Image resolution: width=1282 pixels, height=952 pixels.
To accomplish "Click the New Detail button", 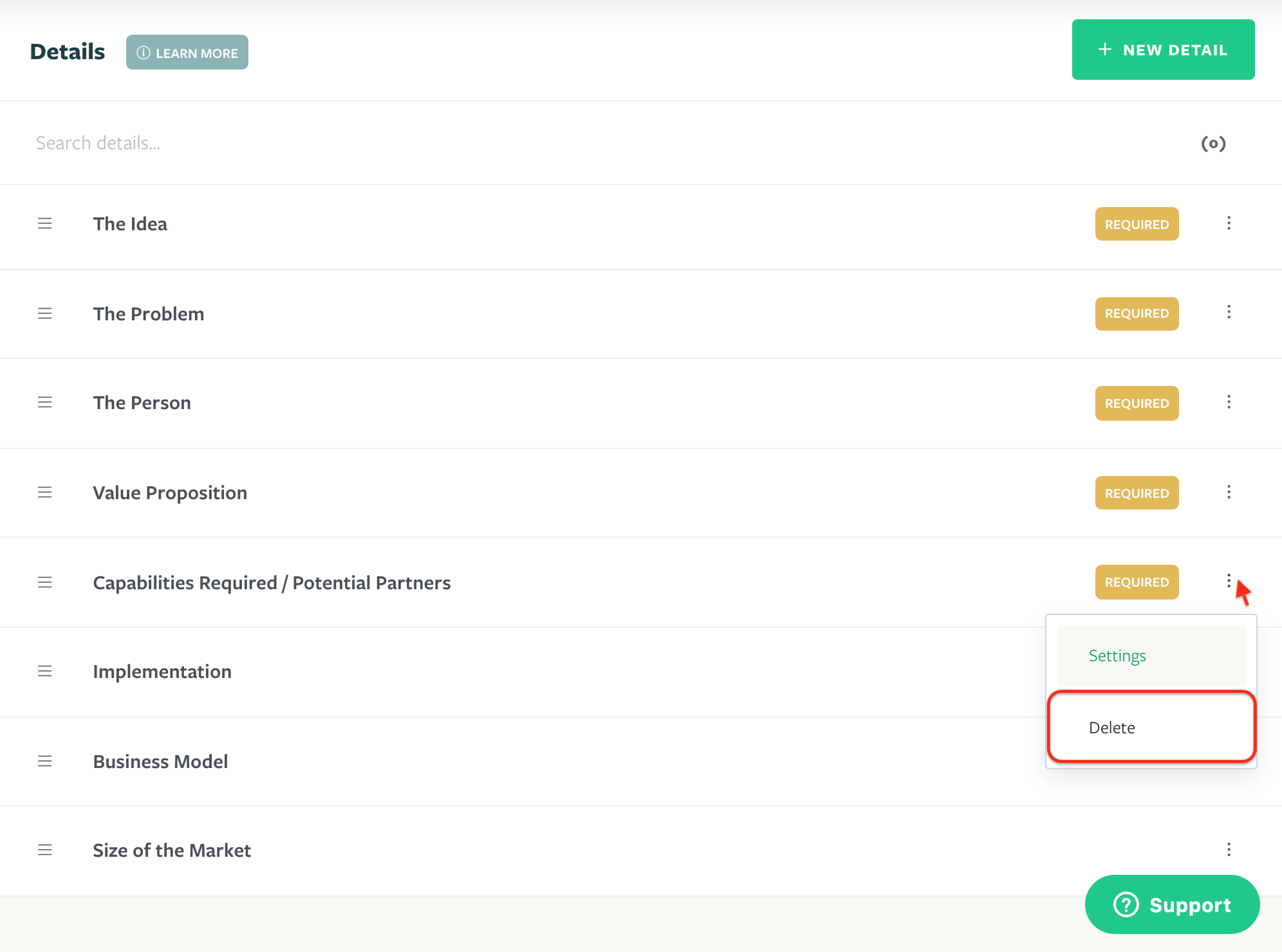I will click(x=1163, y=50).
